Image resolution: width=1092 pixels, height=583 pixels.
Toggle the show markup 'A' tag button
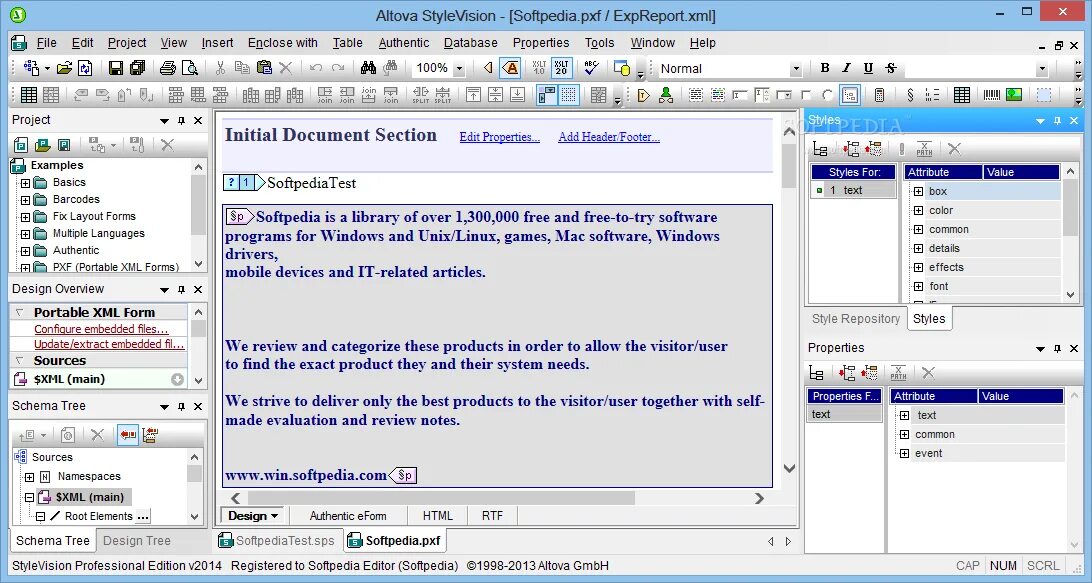pos(511,68)
